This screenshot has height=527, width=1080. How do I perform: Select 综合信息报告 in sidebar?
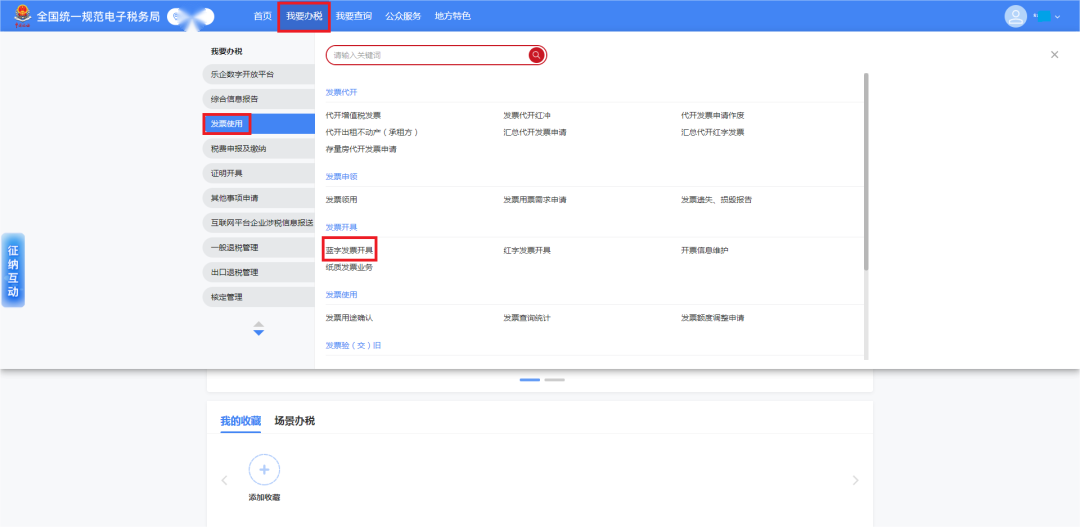pyautogui.click(x=259, y=99)
